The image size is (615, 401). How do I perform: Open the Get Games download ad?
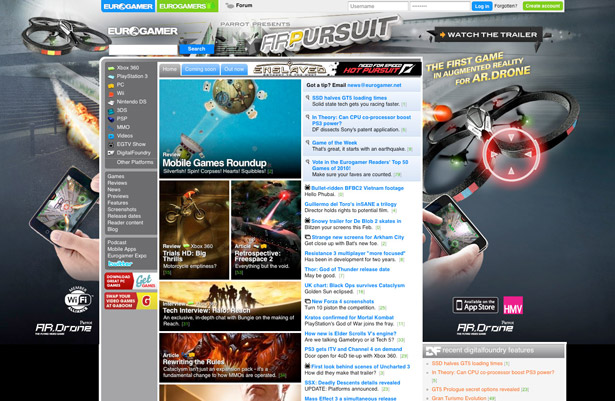131,281
